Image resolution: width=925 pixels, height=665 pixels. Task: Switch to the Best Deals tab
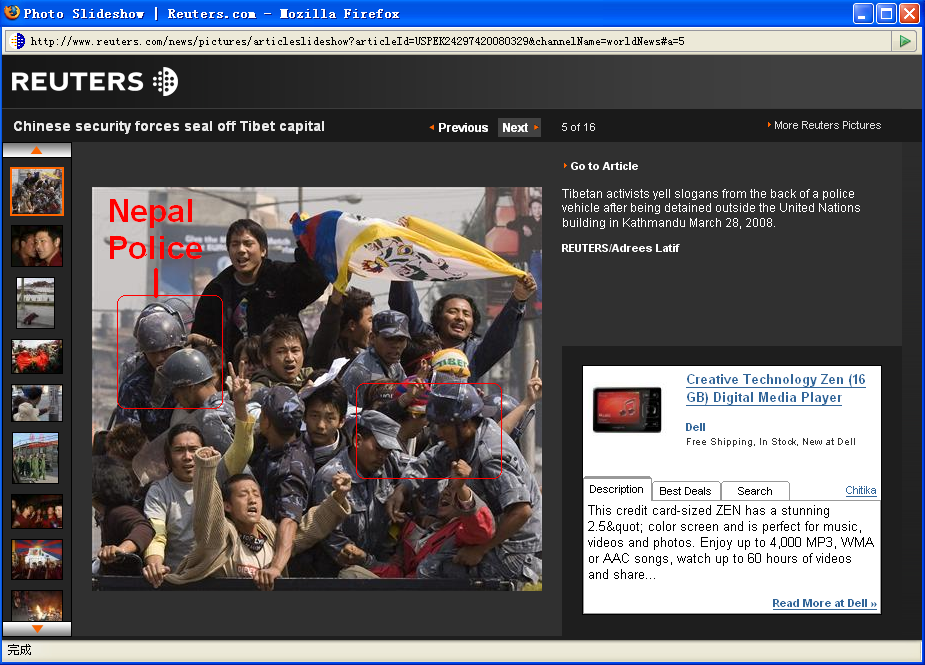pos(685,491)
